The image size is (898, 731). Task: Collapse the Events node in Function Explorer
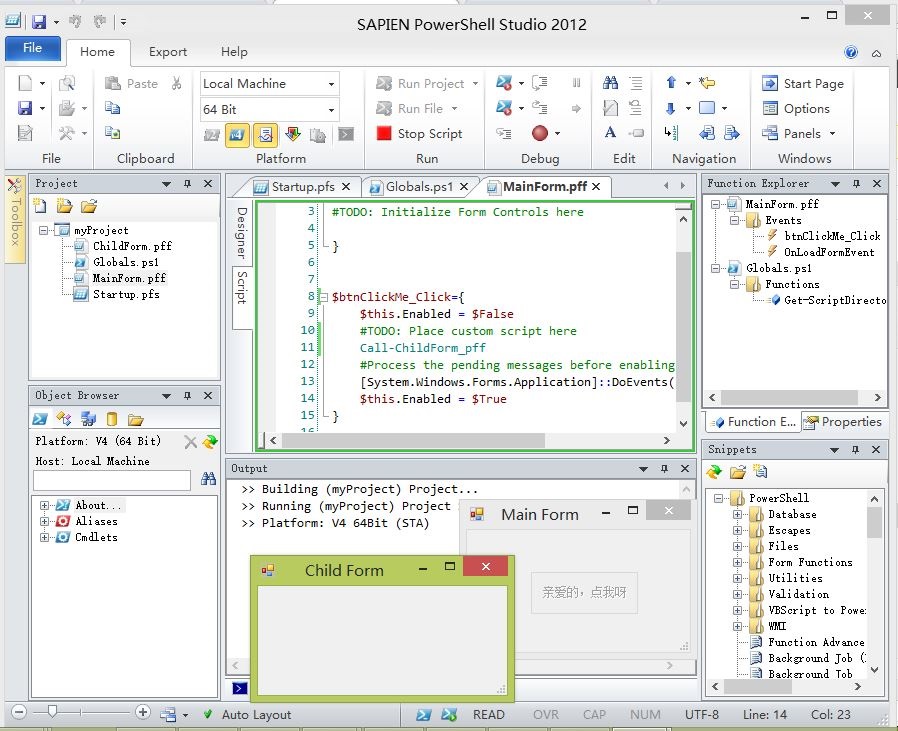tap(734, 221)
